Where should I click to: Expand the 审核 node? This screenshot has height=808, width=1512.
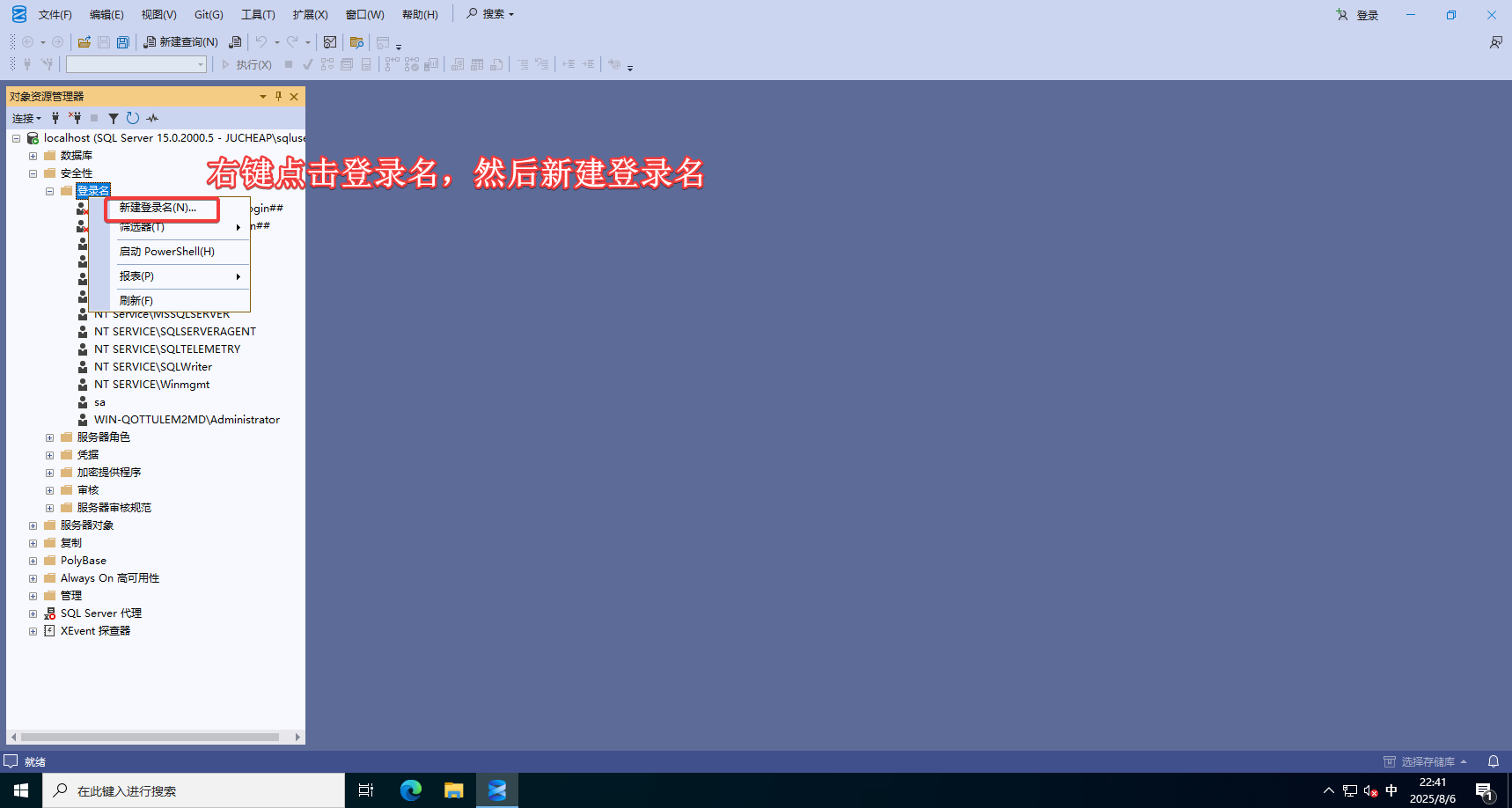tap(50, 490)
